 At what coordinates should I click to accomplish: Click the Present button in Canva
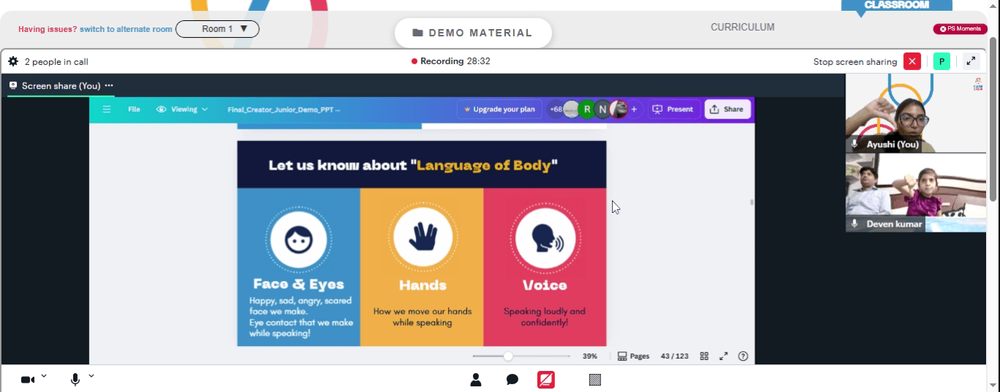(673, 110)
